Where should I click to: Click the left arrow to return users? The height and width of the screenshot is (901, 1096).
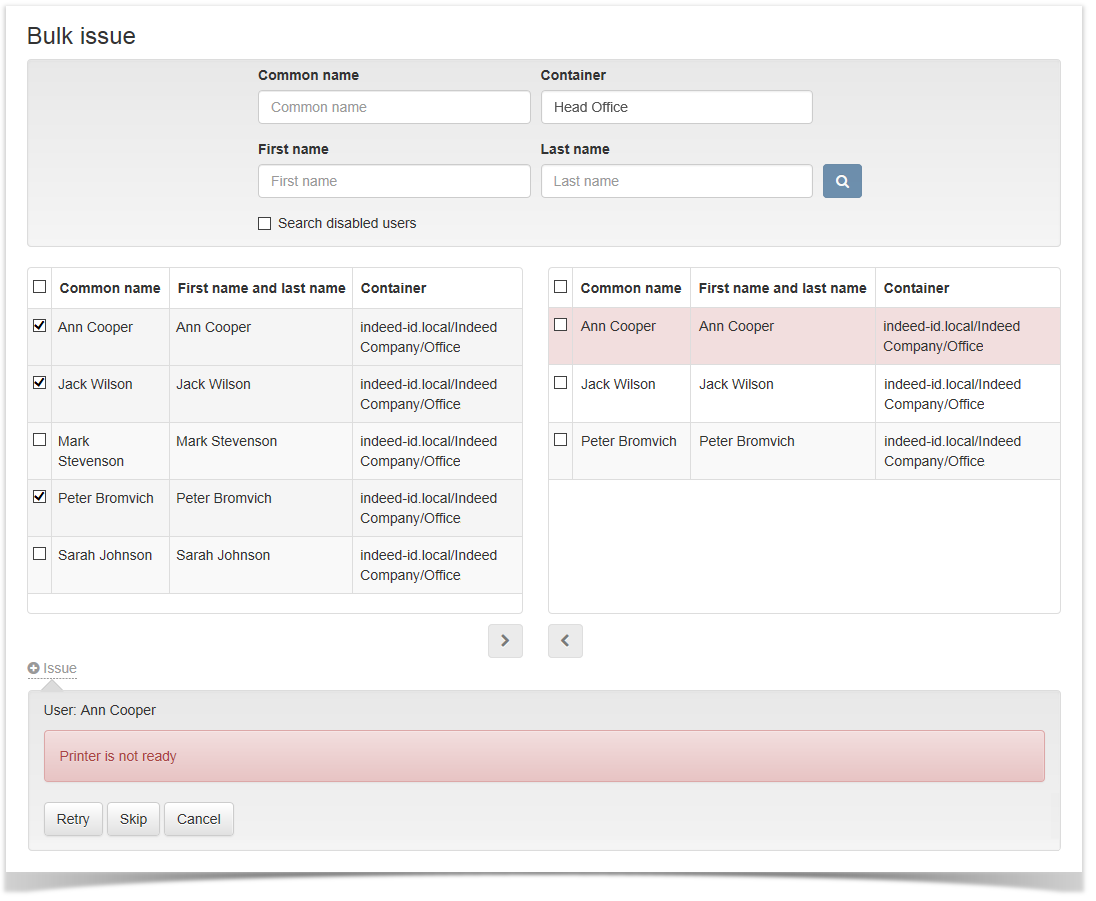point(565,640)
